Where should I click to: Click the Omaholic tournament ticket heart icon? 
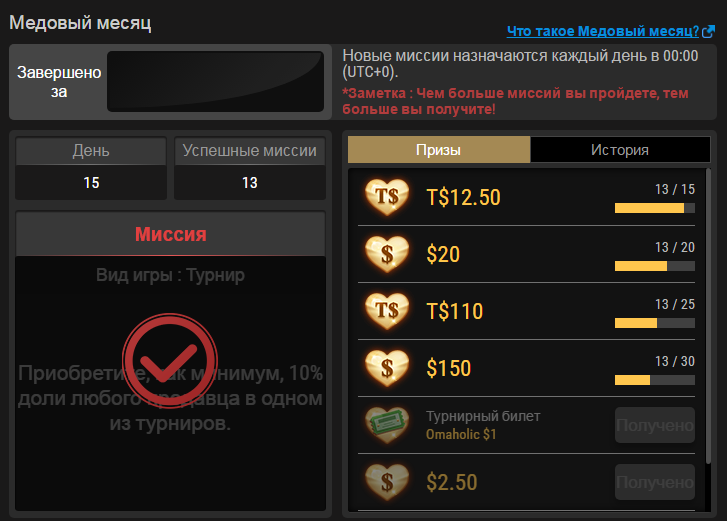click(387, 425)
